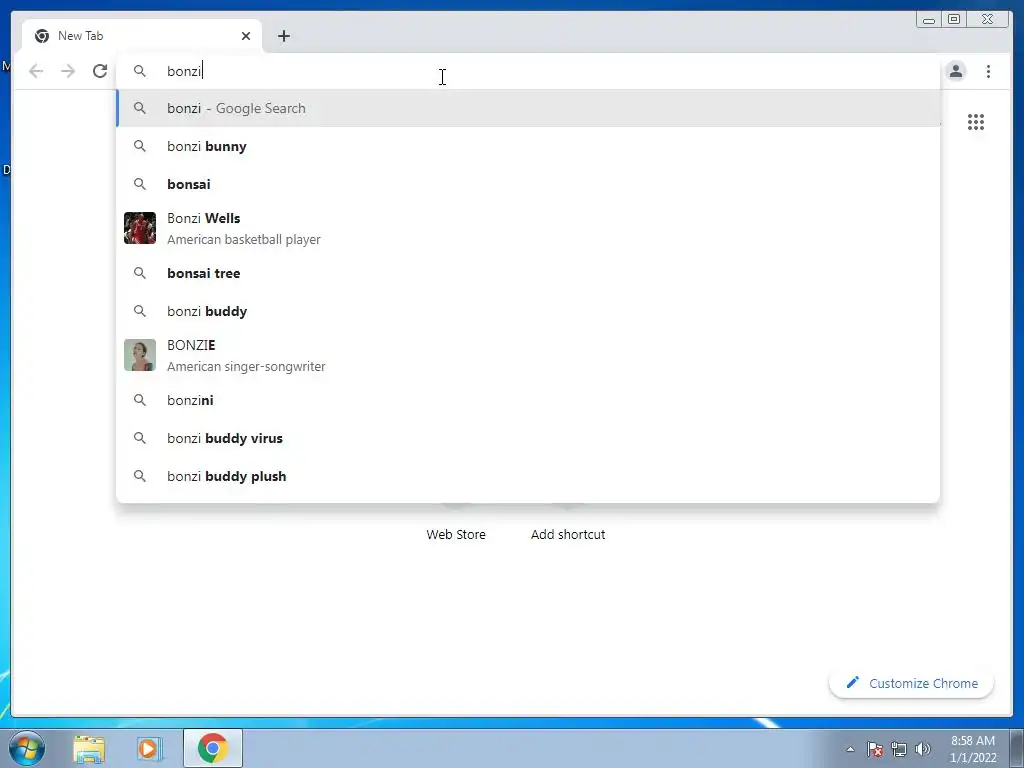Click the Bonzi Wells thumbnail photo

140,228
